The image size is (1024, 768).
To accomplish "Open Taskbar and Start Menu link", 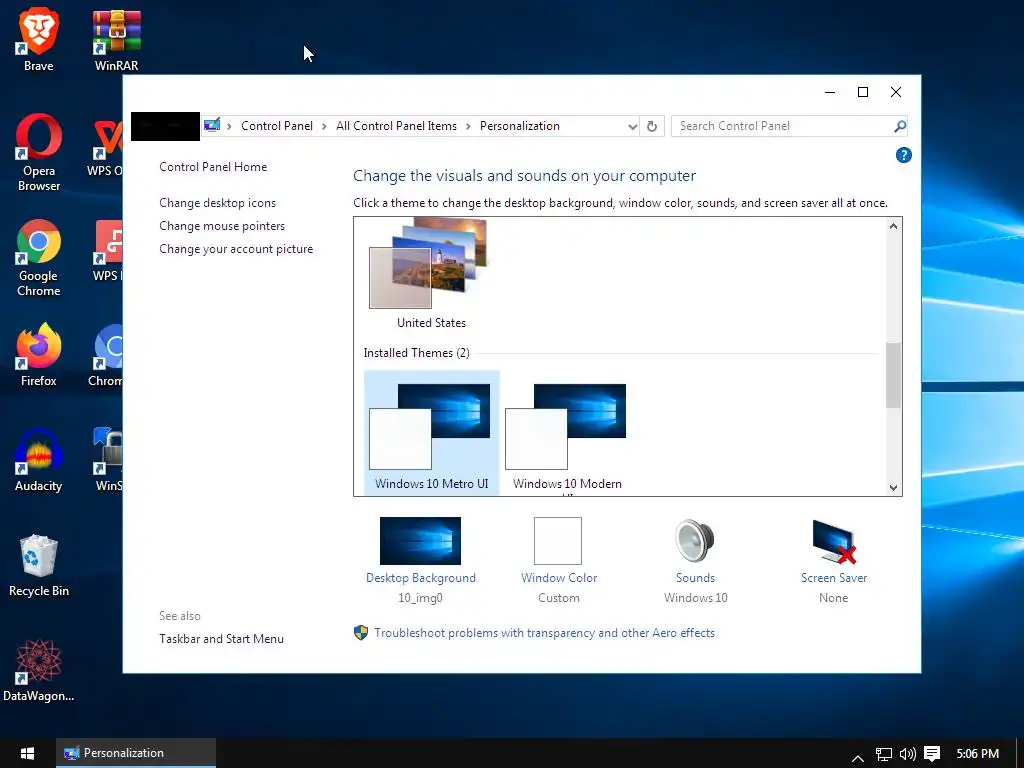I will pos(221,639).
